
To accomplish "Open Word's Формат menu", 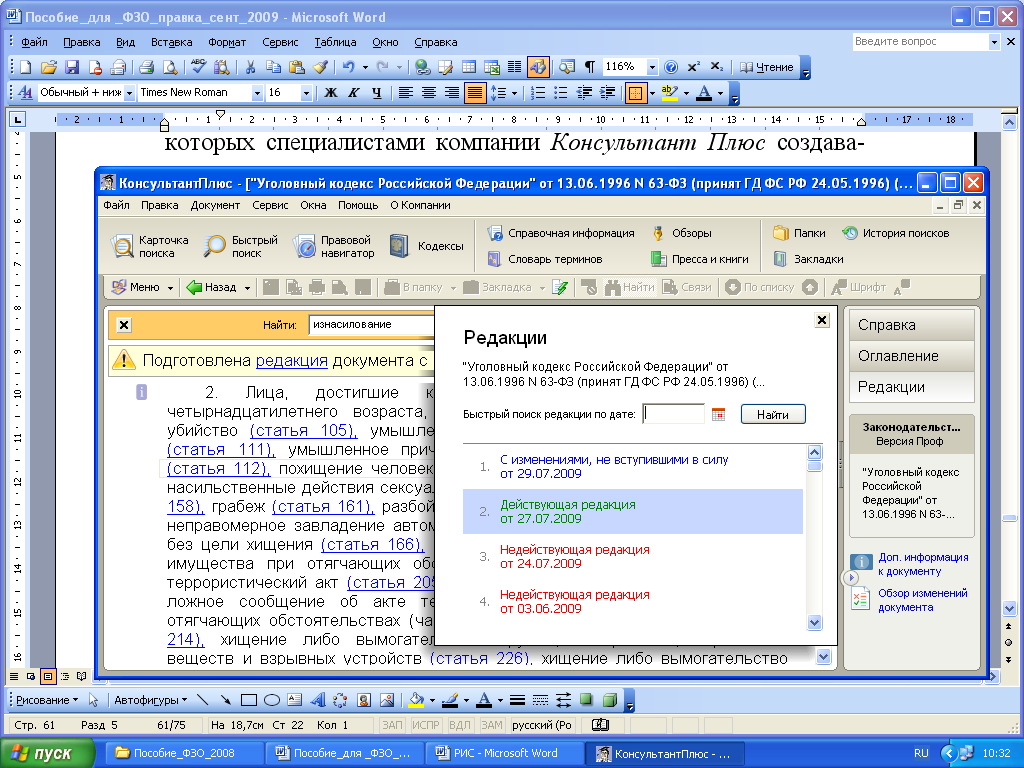I will pyautogui.click(x=227, y=42).
